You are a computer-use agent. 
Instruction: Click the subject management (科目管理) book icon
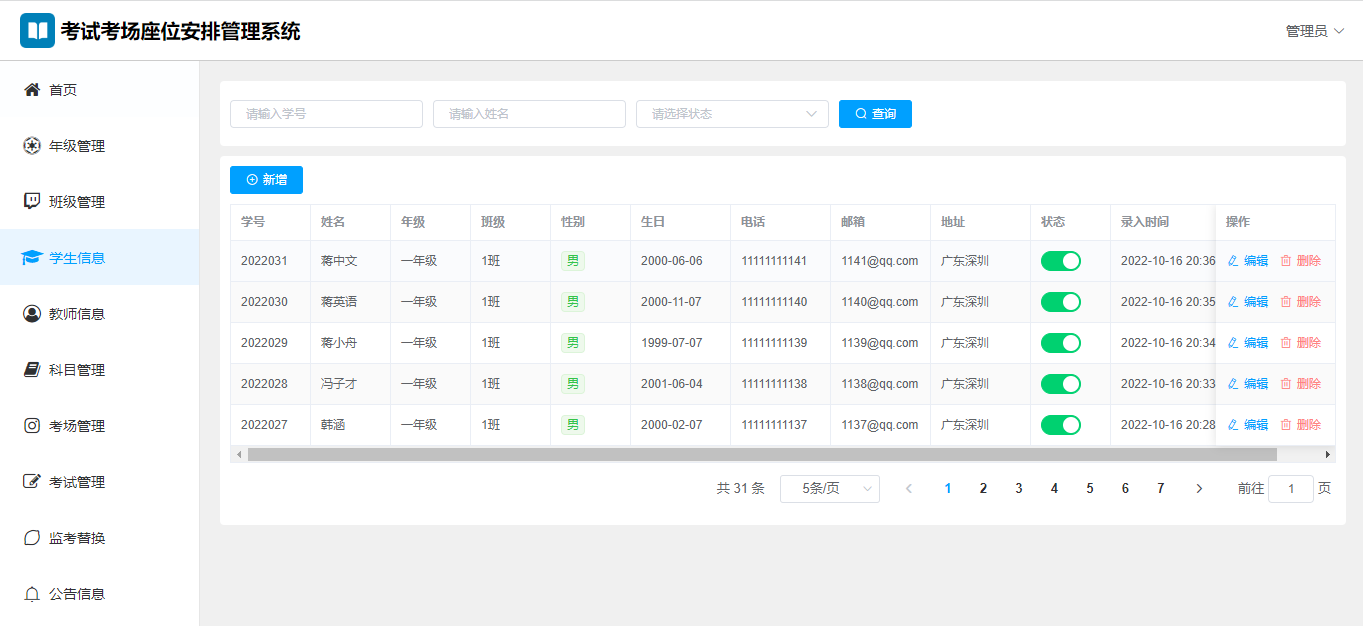click(32, 370)
